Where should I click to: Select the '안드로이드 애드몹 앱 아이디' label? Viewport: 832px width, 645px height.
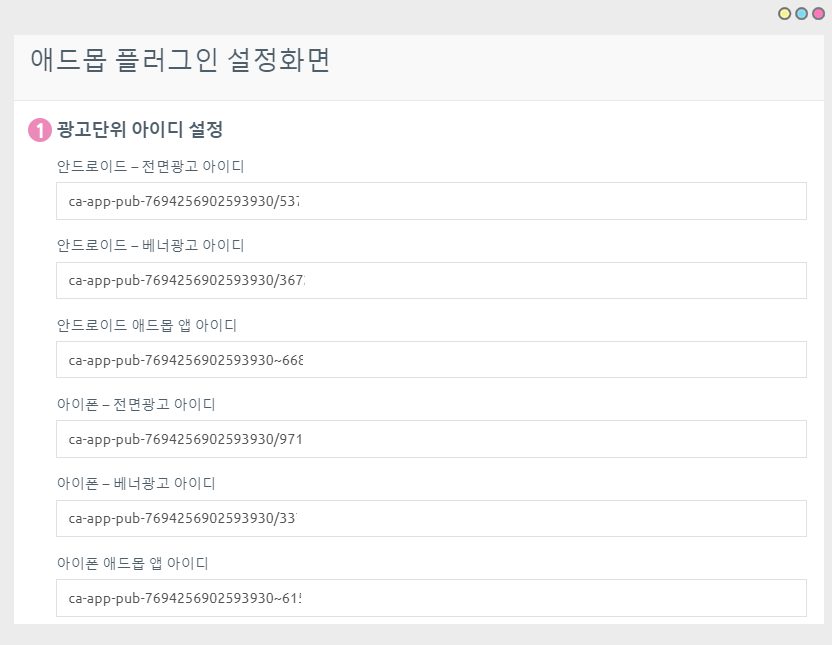click(x=146, y=325)
